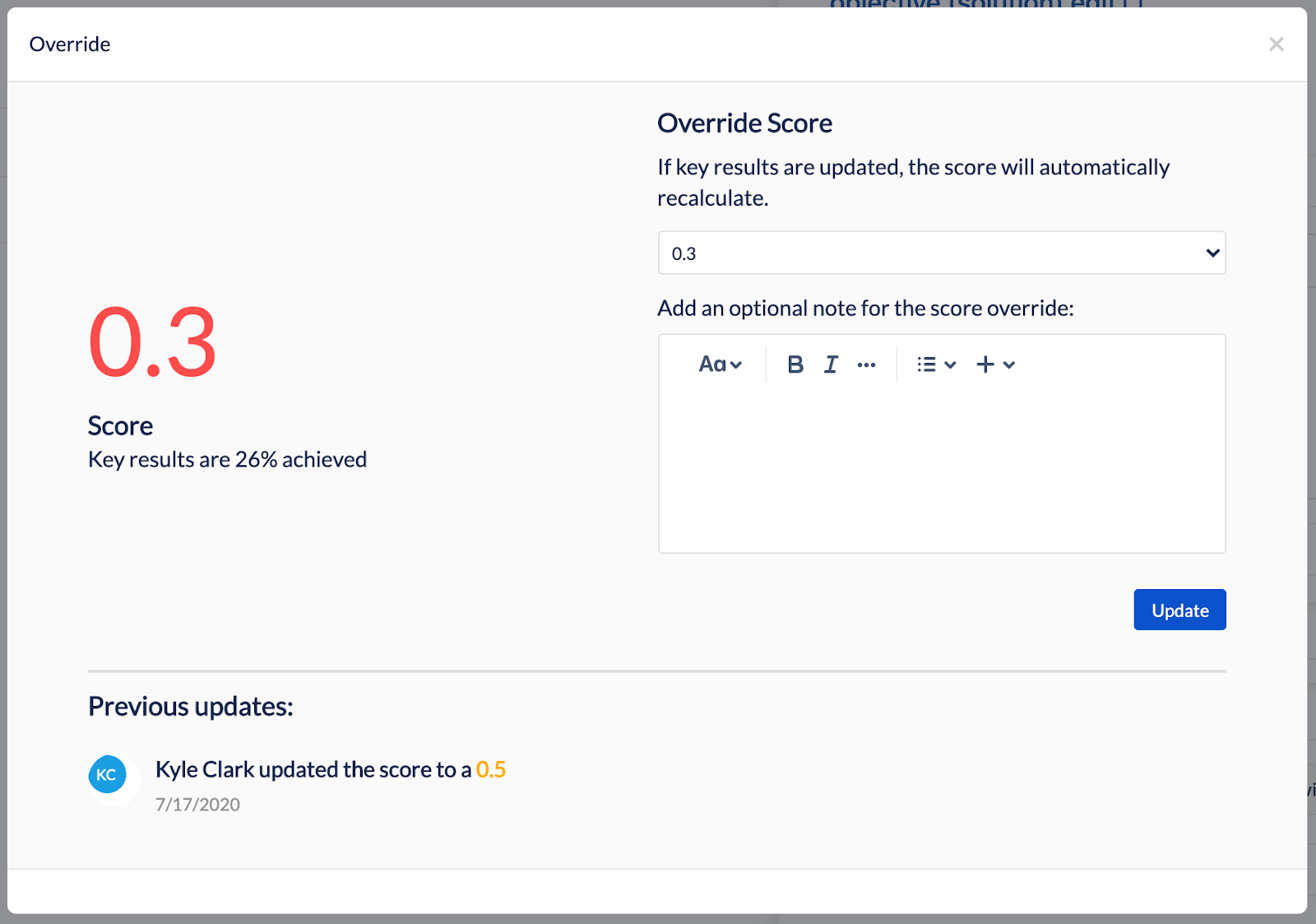Click into the optional note text area

pos(942,469)
